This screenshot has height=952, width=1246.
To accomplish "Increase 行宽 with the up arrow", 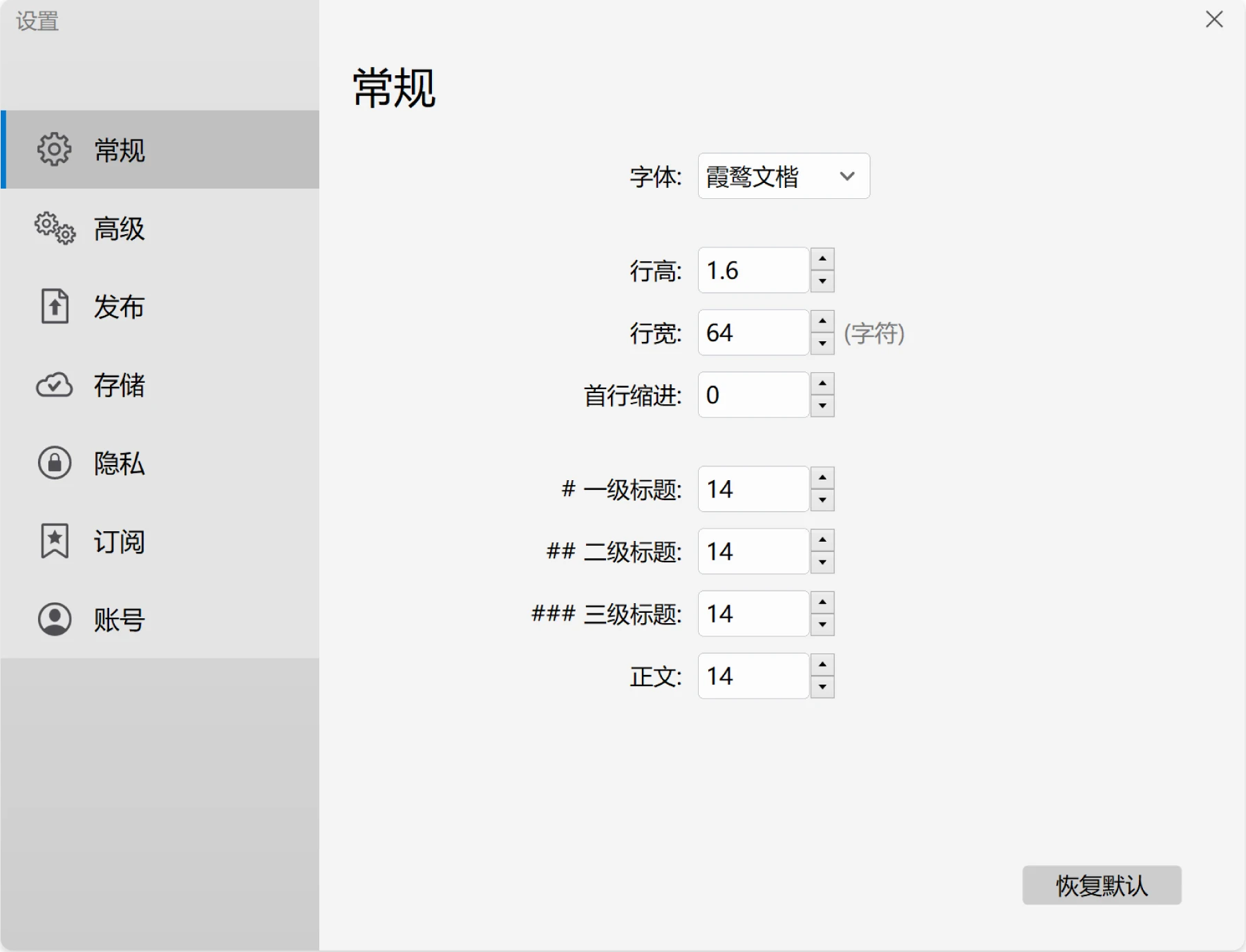I will pos(822,321).
